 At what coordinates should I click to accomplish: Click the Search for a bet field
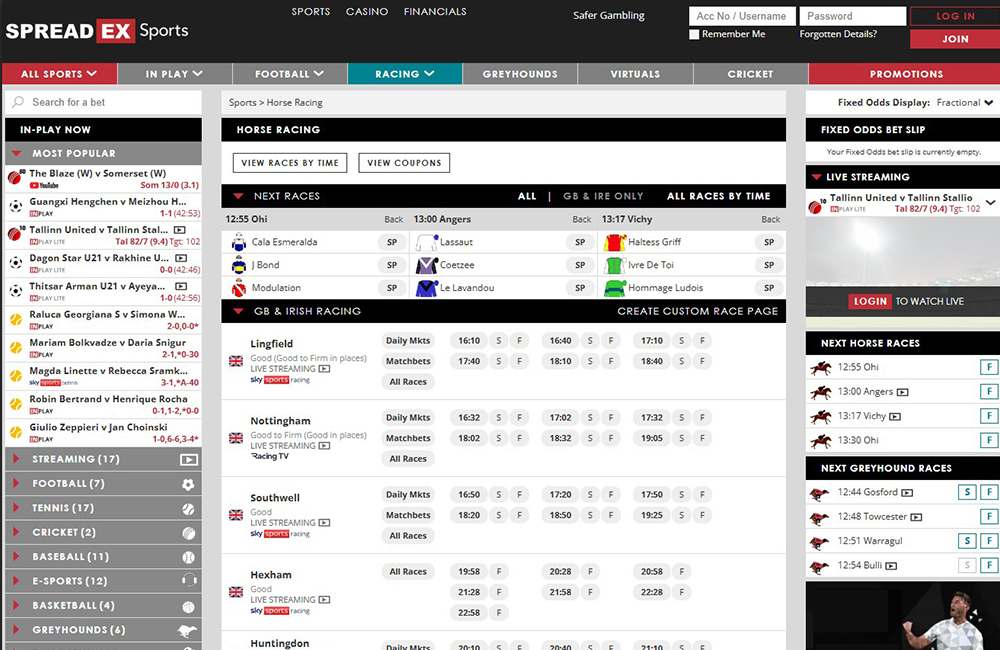[x=103, y=102]
